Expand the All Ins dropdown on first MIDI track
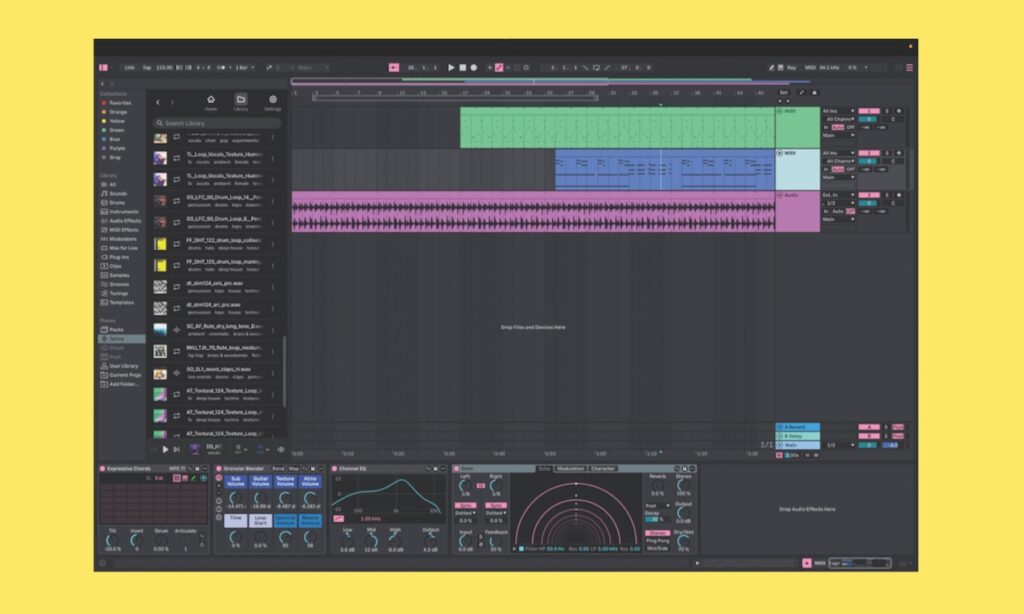1024x614 pixels. pos(837,111)
